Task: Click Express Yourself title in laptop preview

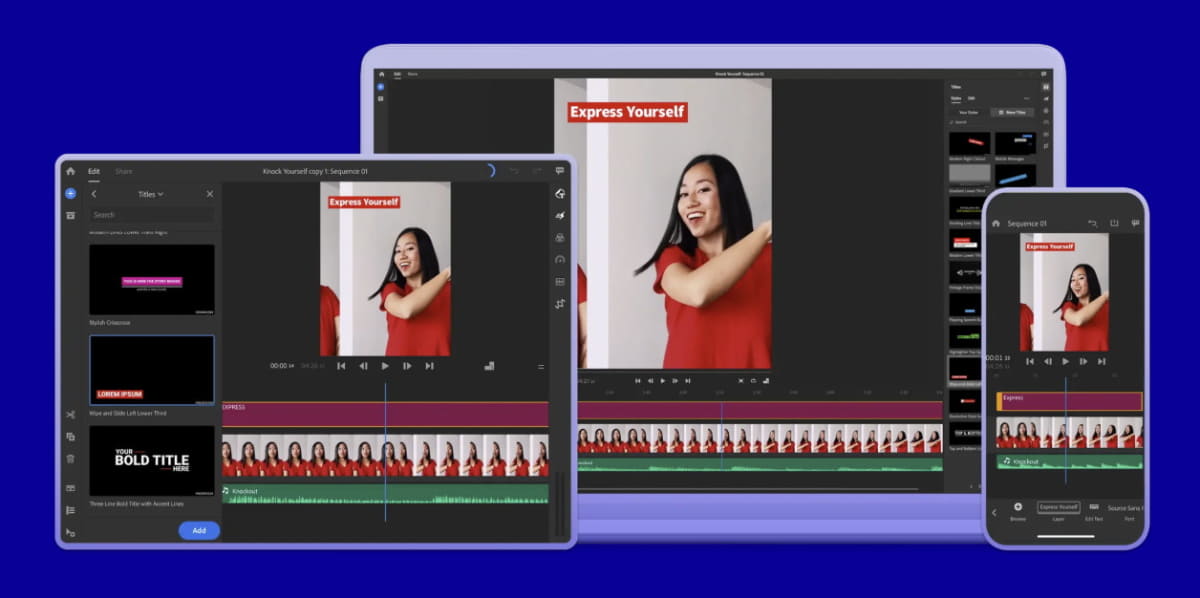Action: (x=627, y=112)
